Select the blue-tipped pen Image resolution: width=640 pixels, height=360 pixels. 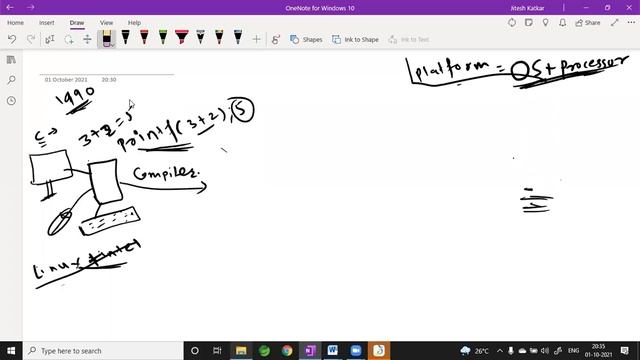click(x=238, y=38)
